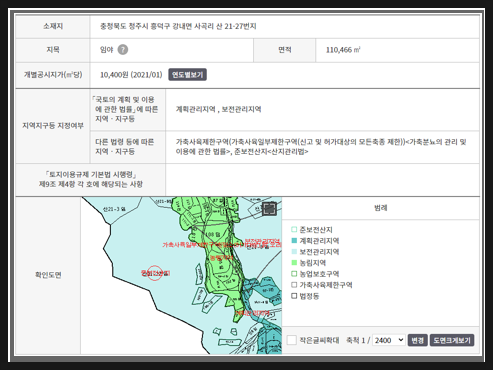
Task: Select the text 계획관리지역 , 보전관리지역
Action: pos(218,109)
